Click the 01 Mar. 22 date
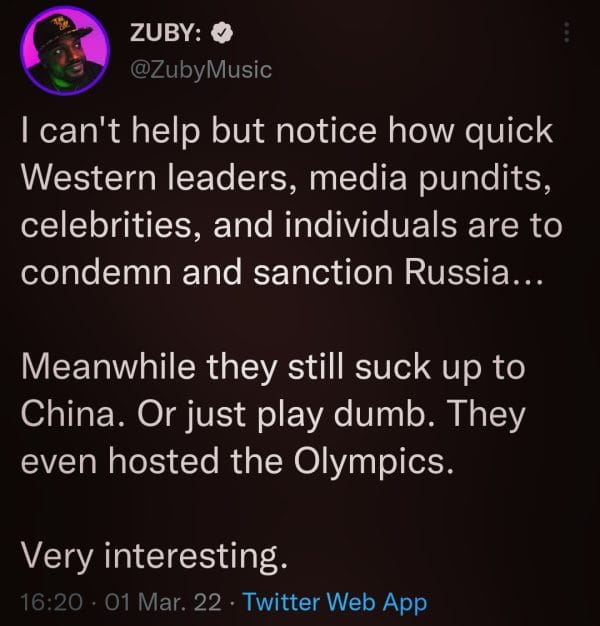The width and height of the screenshot is (600, 626). coord(163,602)
